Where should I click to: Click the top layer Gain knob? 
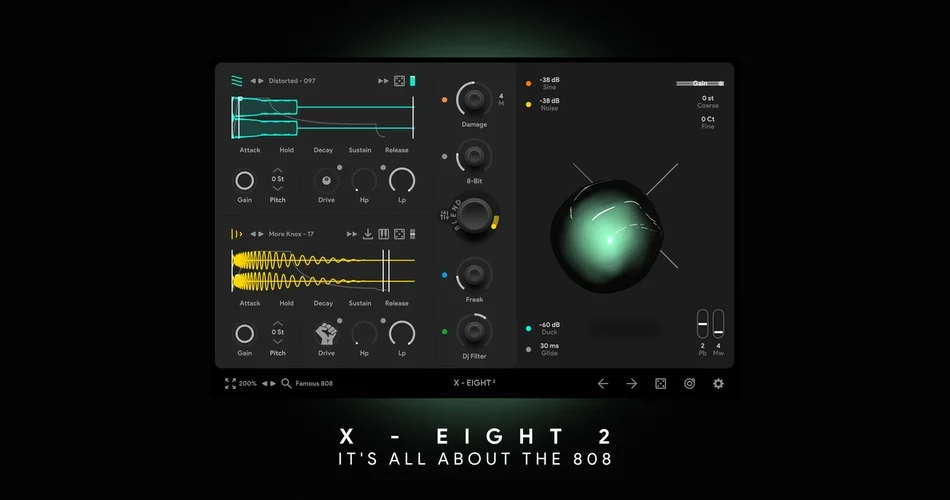245,180
